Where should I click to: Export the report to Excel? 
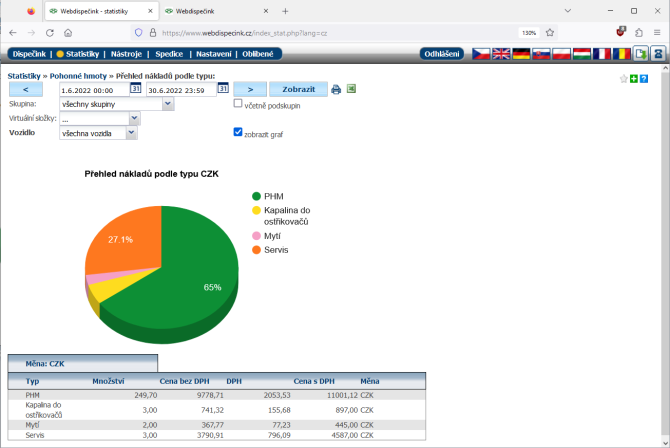pos(351,89)
